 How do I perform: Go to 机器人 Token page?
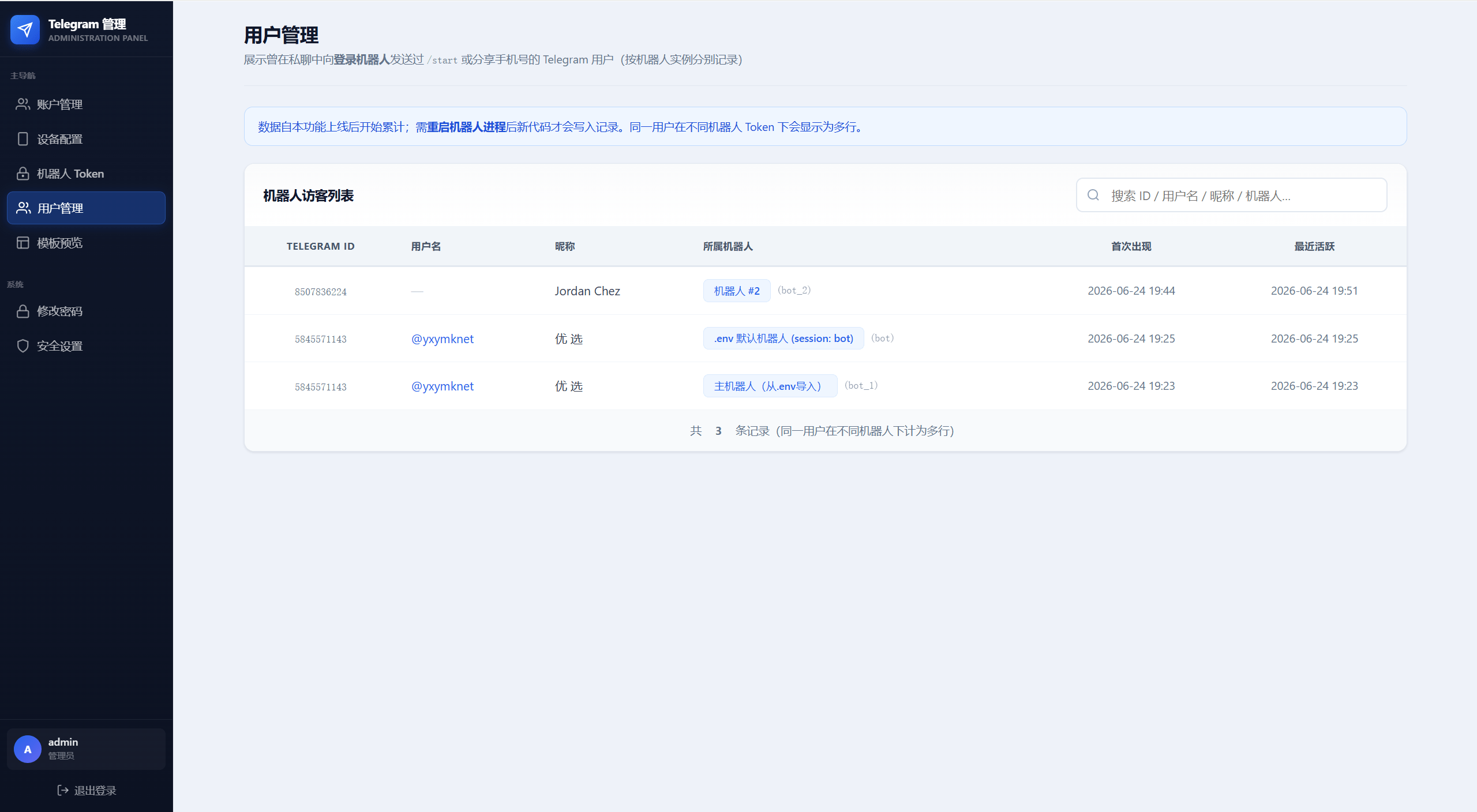tap(86, 174)
